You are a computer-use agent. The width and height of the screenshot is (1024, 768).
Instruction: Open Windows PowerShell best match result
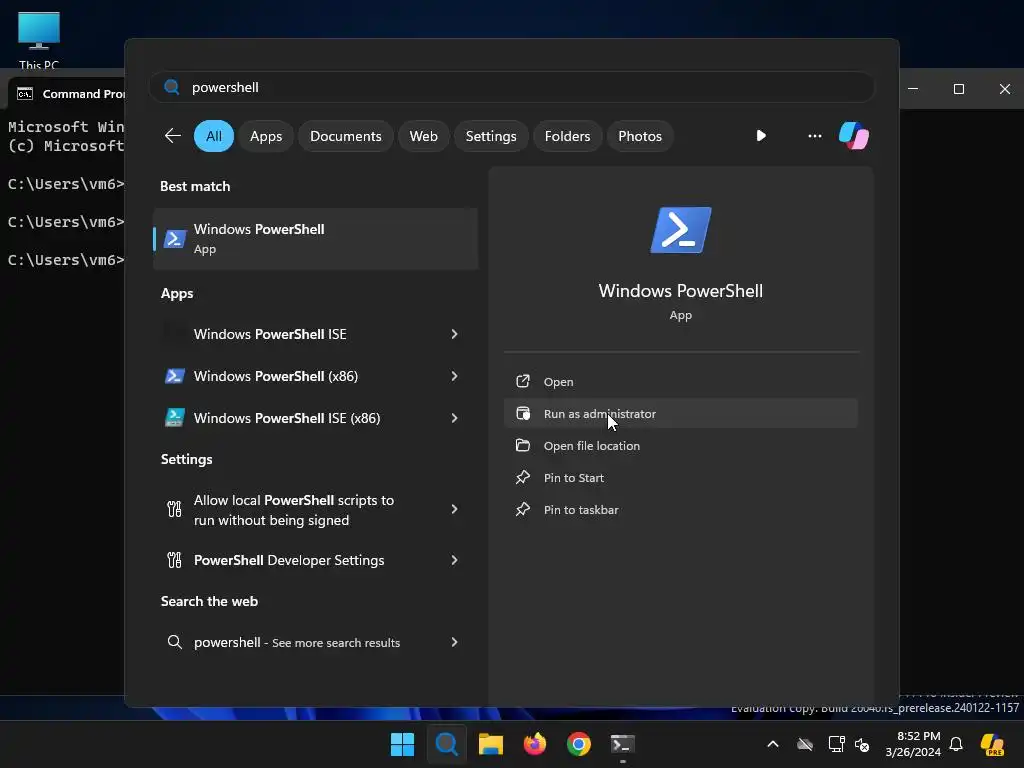point(315,238)
